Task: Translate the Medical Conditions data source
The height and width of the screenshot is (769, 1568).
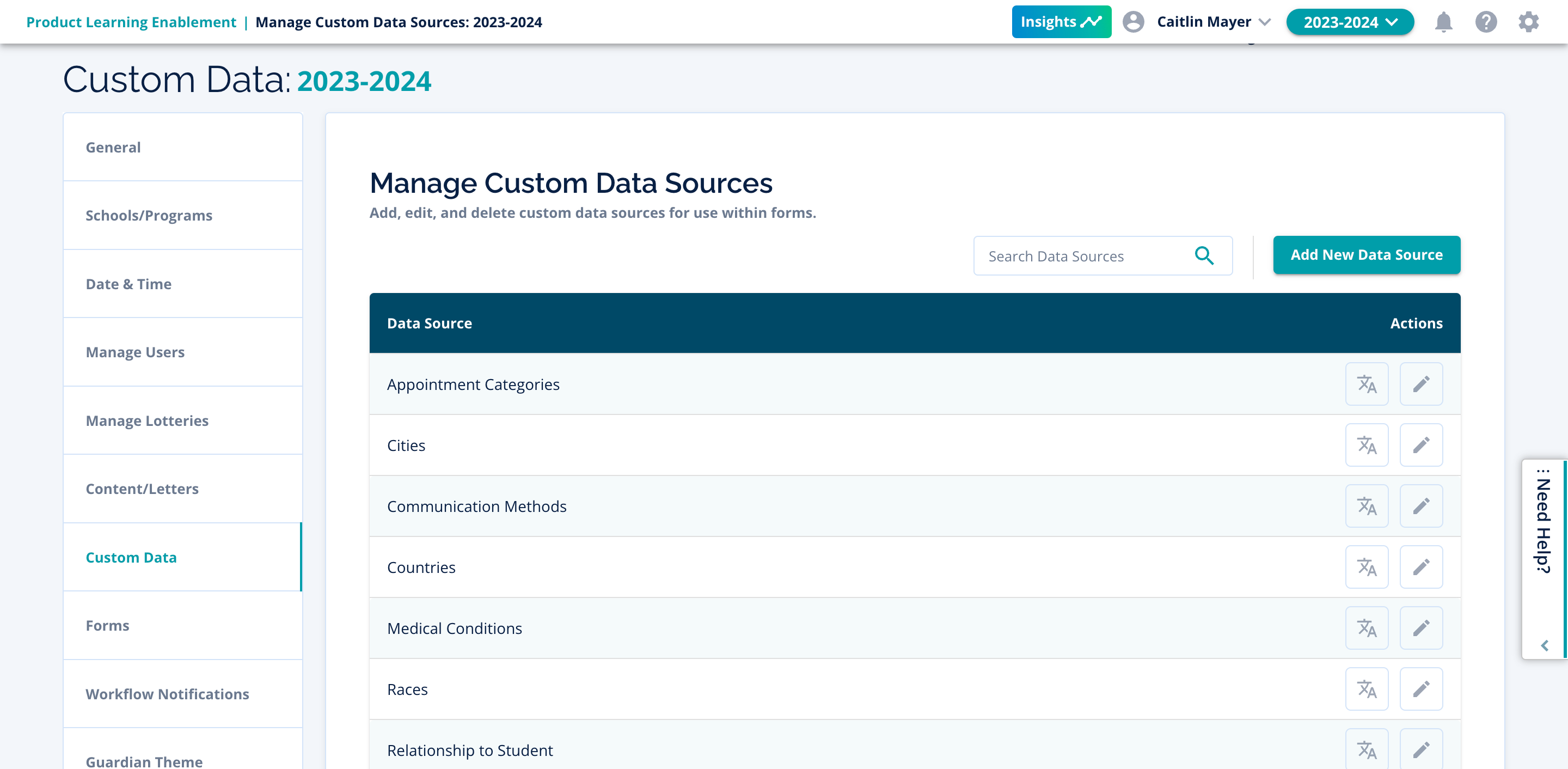Action: 1366,628
